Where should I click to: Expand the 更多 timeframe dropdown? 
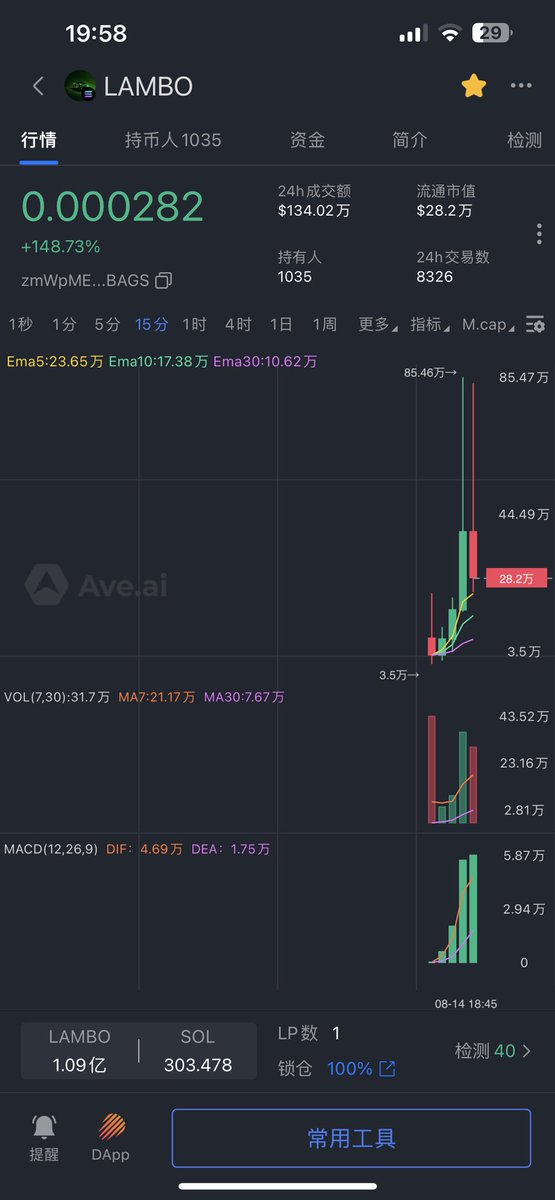coord(377,324)
